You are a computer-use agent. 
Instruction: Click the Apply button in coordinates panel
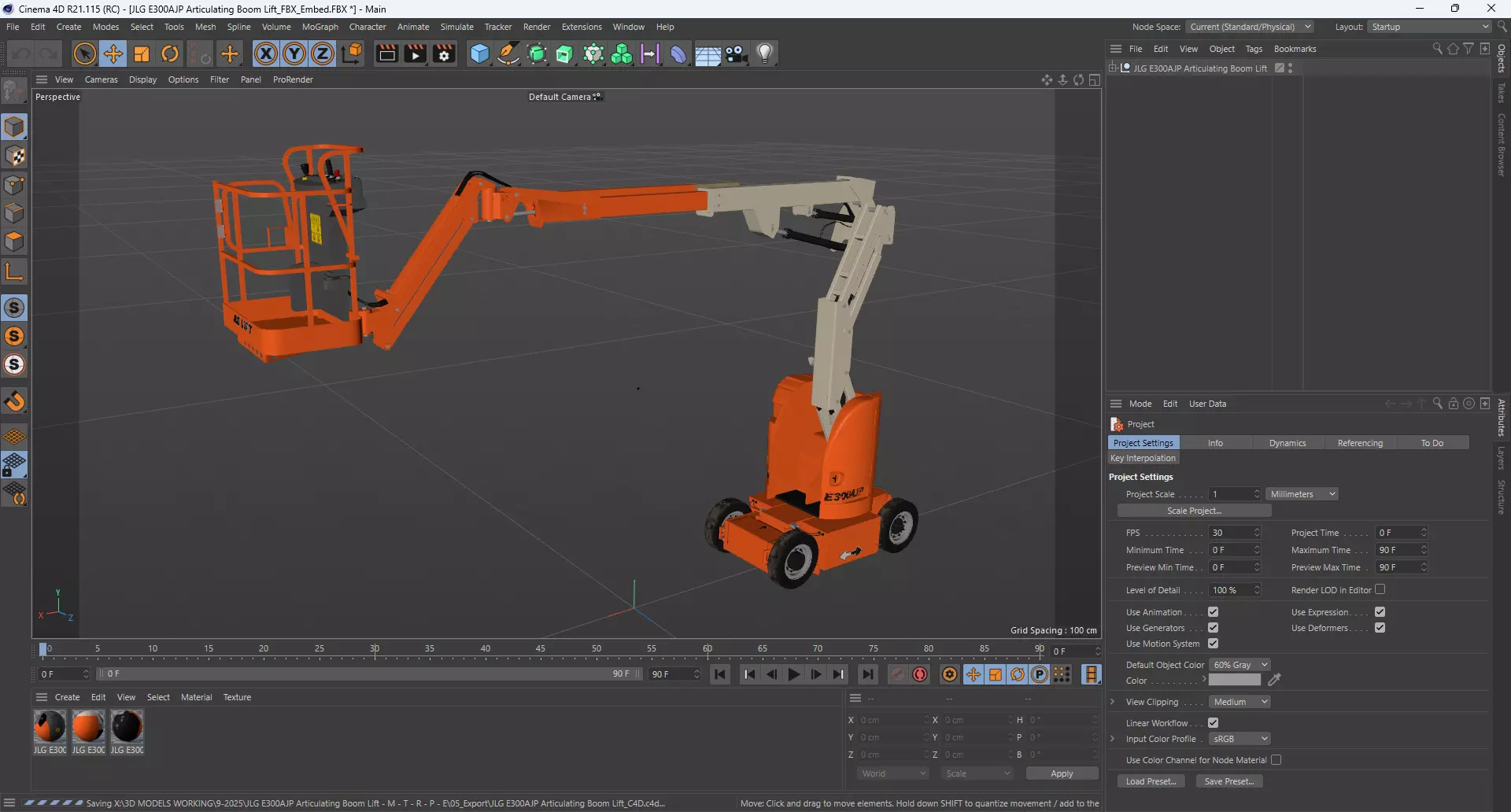[1062, 773]
